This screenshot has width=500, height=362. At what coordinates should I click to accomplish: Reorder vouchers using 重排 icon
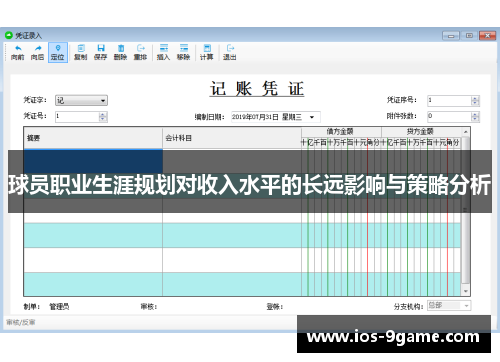pos(141,52)
